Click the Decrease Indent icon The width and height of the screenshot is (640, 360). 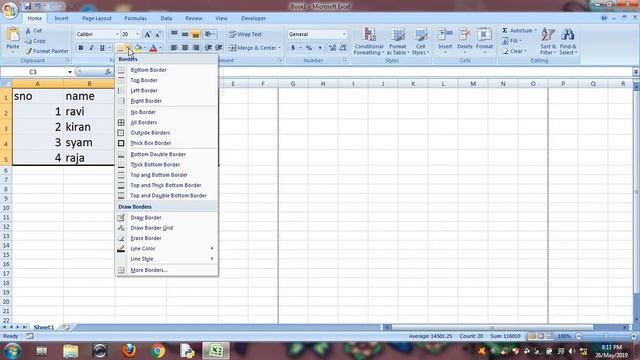(x=208, y=48)
